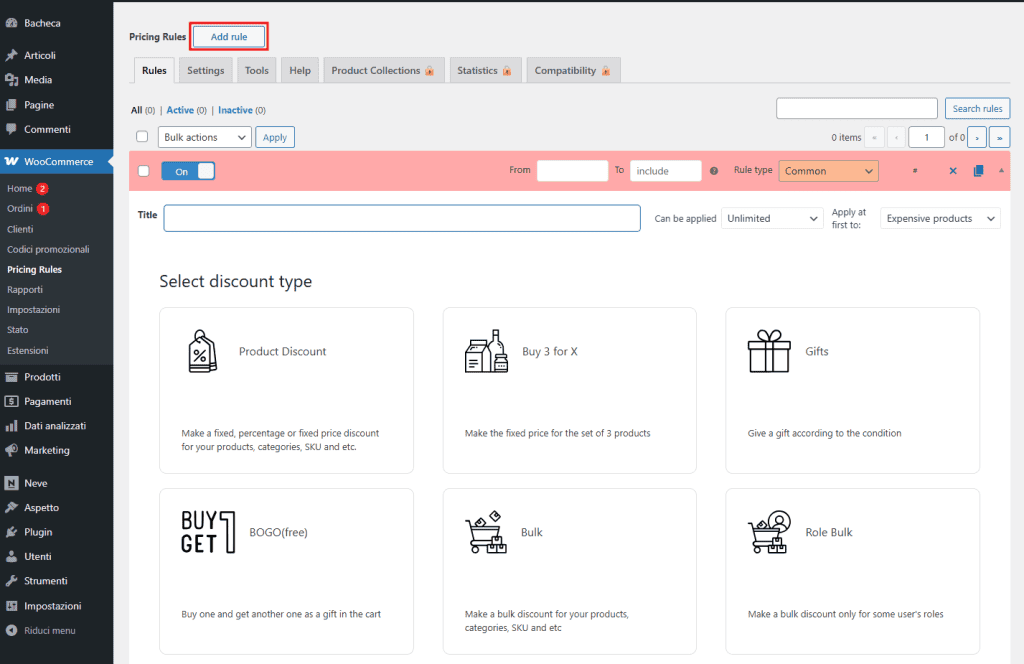Click the WooCommerce logo icon
This screenshot has width=1024, height=664.
[11, 161]
